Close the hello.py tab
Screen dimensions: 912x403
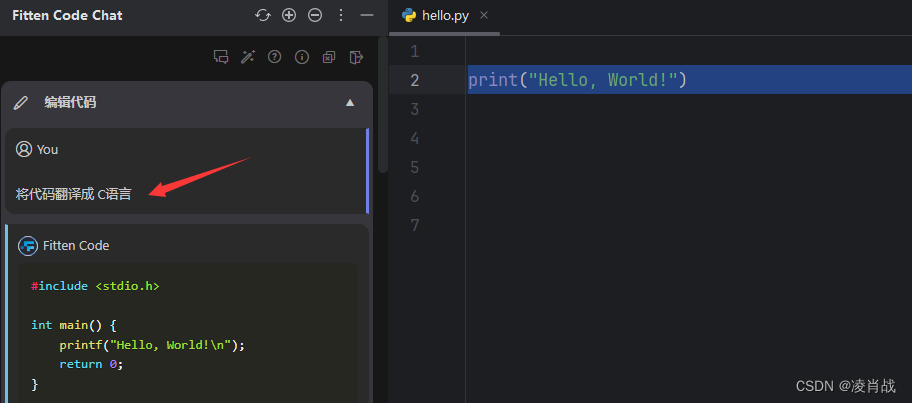tap(484, 15)
